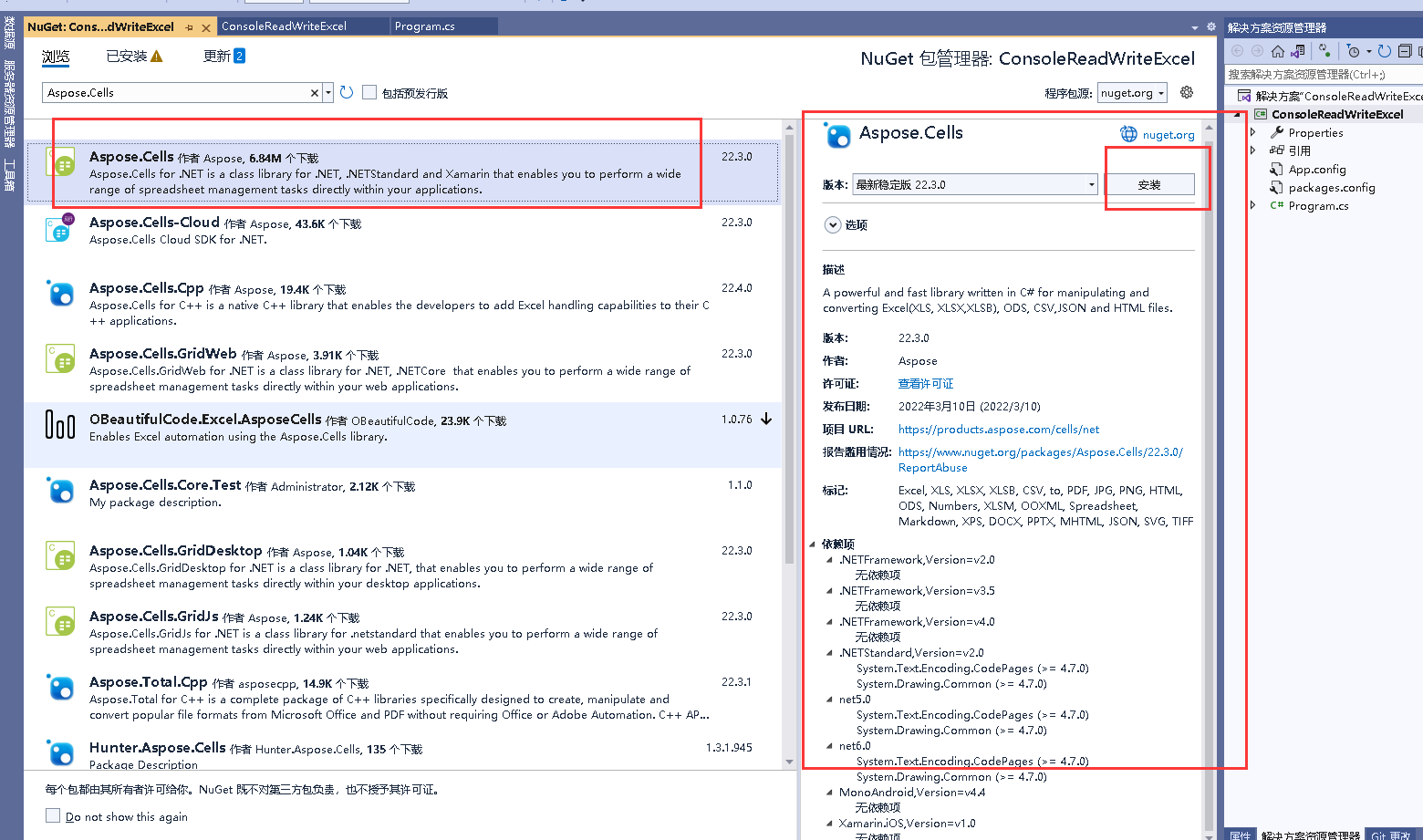1423x840 pixels.
Task: Open the nuget.org link
Action: click(1169, 135)
